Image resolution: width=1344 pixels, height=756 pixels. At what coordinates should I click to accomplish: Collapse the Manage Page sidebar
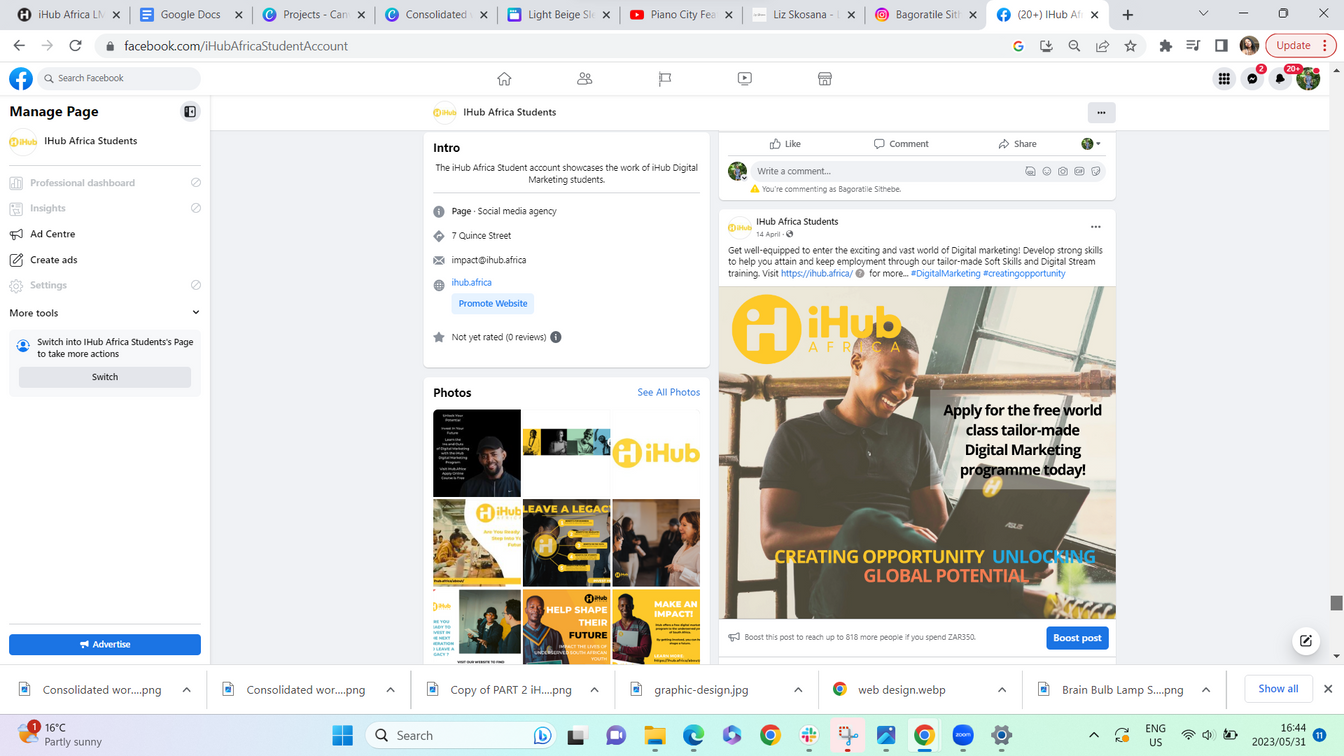(190, 112)
